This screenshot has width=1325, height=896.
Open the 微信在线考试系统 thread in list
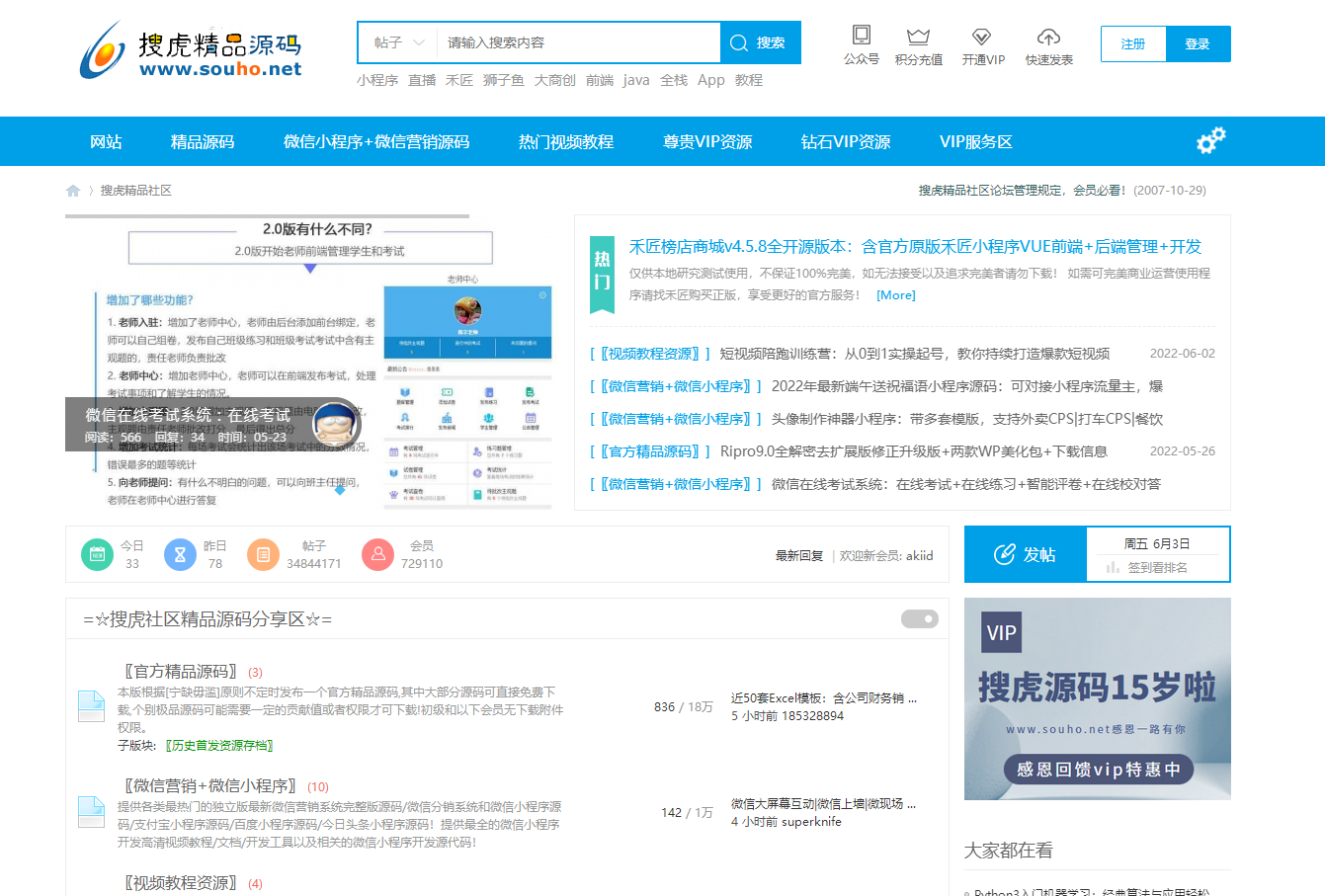[966, 484]
